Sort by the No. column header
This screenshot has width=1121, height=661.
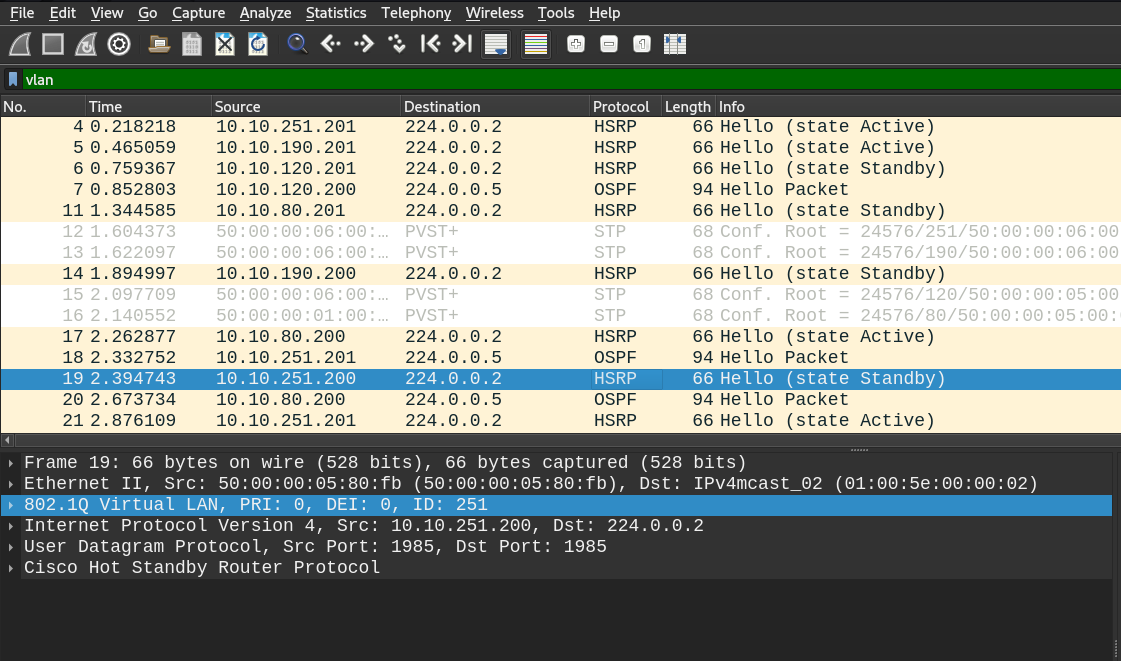[43, 106]
